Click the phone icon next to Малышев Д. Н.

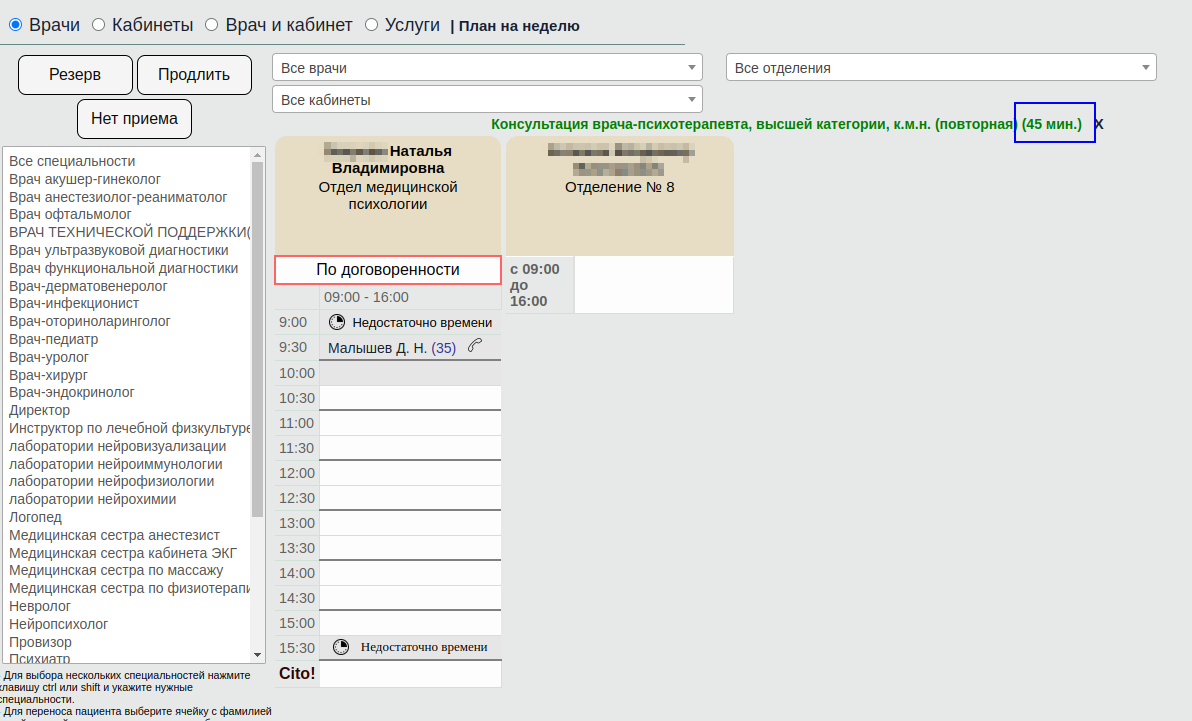click(x=475, y=346)
